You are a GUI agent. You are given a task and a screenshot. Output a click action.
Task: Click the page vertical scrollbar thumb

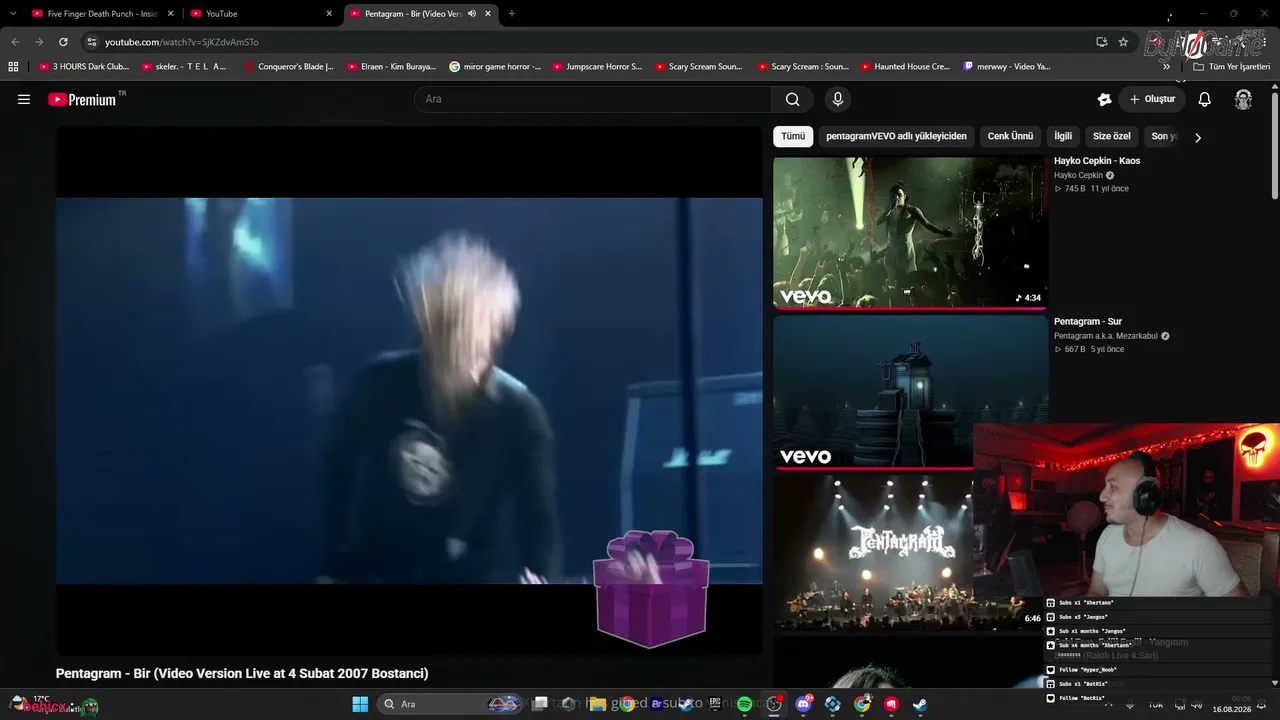click(x=1275, y=144)
